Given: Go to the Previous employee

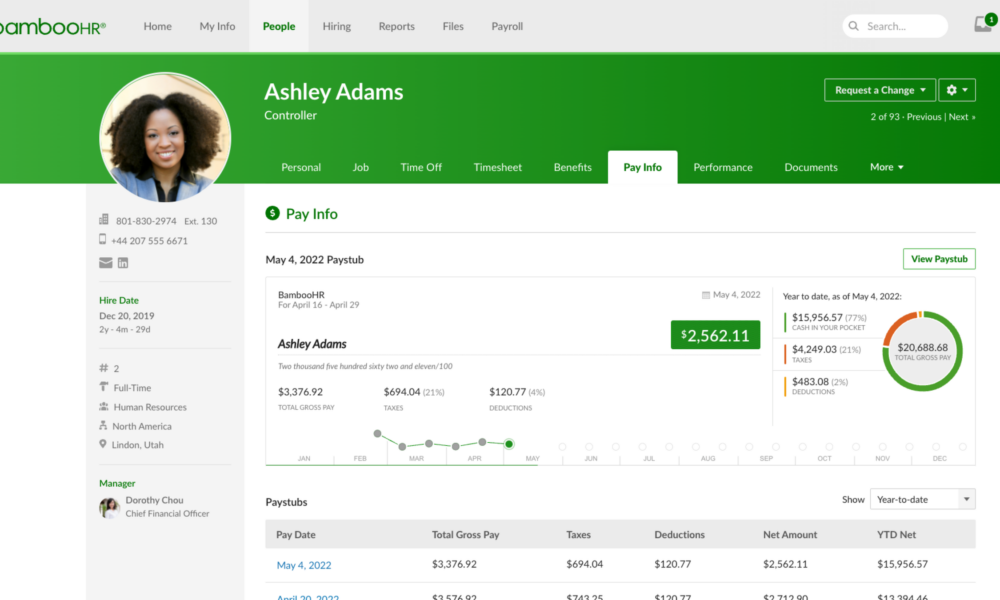Looking at the screenshot, I should coord(923,117).
